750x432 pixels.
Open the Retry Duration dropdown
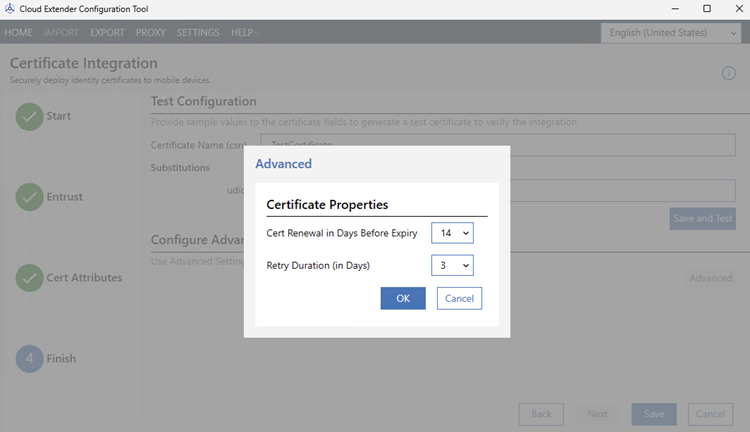(452, 266)
